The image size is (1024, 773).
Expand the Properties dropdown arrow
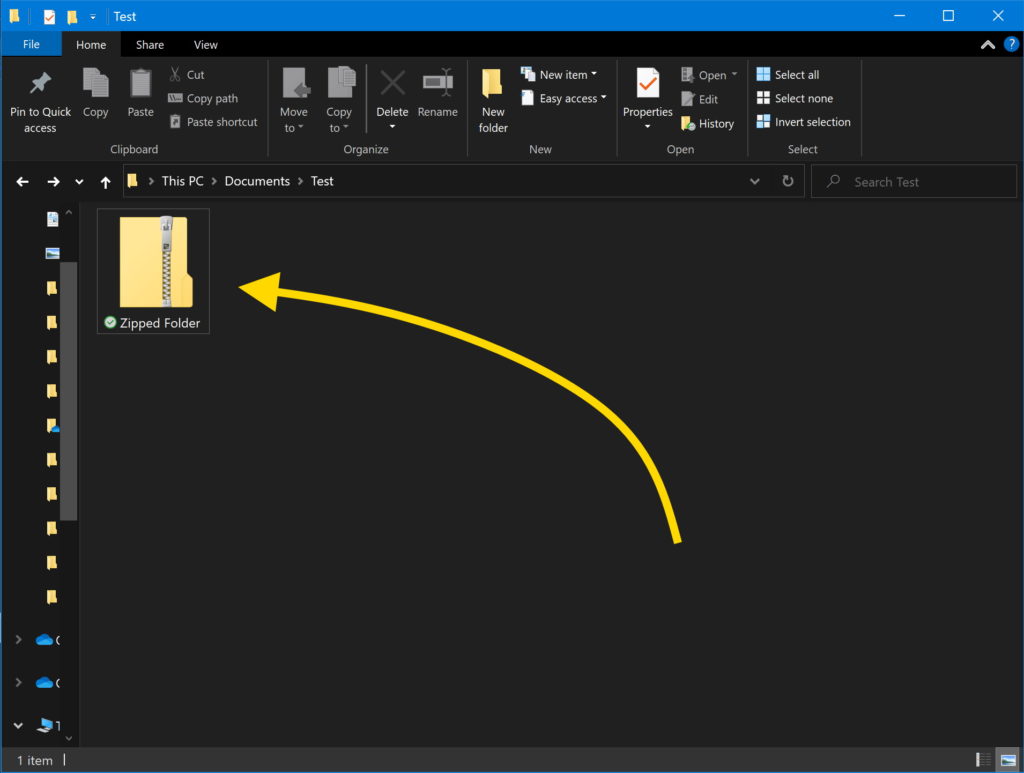click(648, 127)
